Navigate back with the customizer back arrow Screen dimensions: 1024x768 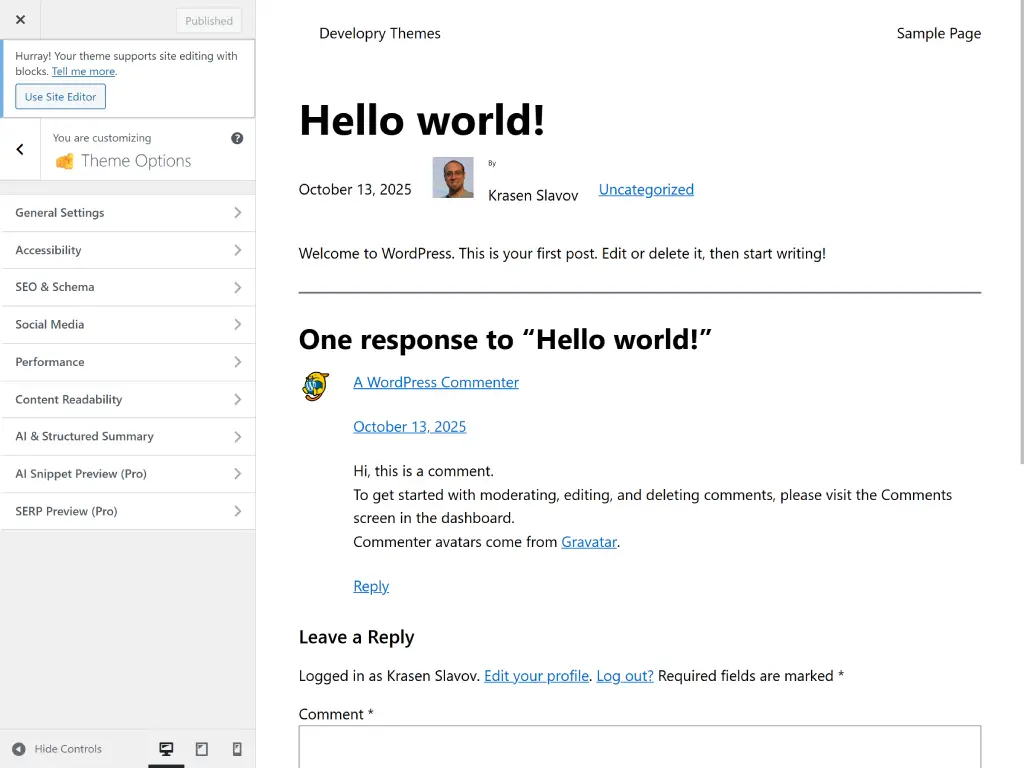[19, 149]
